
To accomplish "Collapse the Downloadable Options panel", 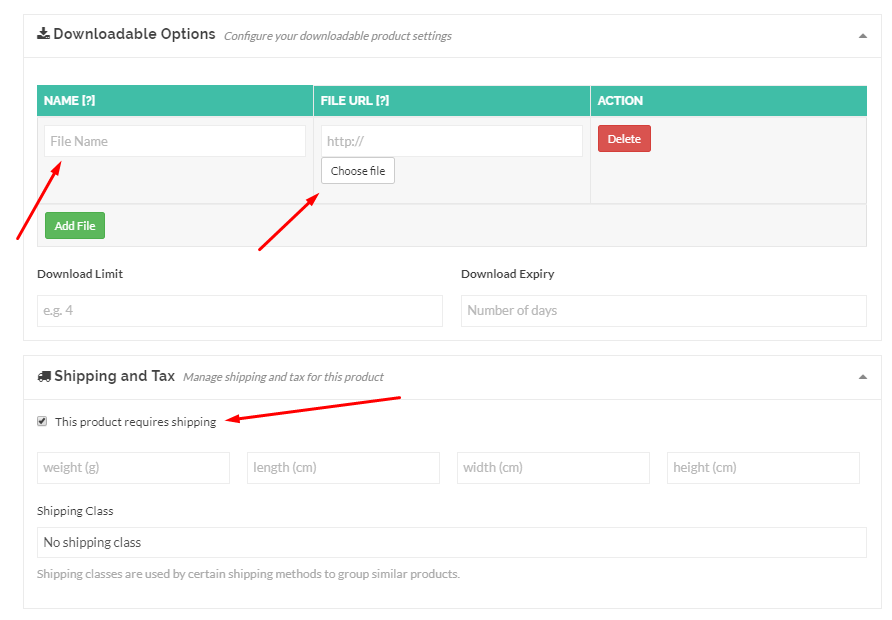I will pyautogui.click(x=862, y=36).
